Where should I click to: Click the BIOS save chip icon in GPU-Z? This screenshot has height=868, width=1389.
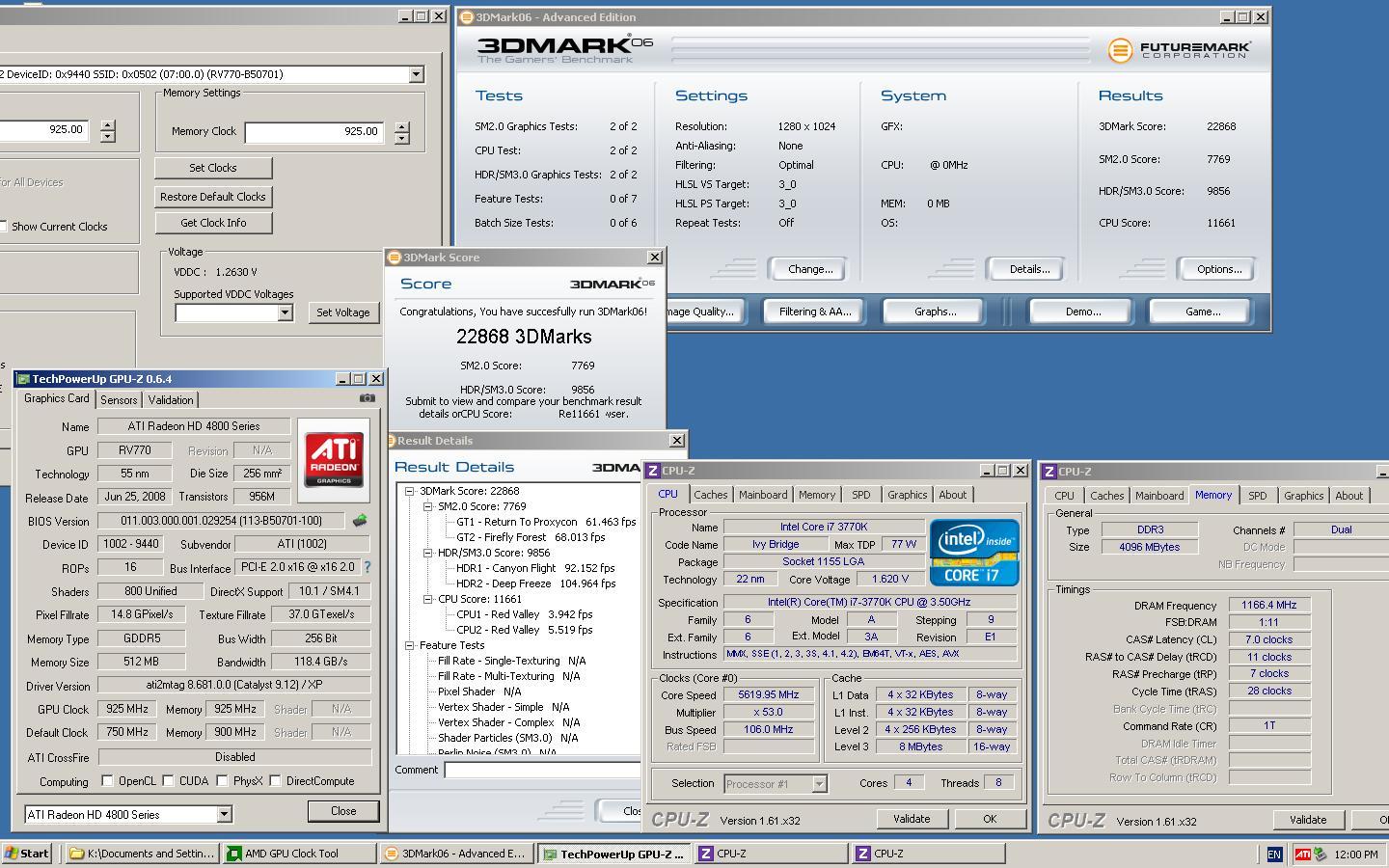[x=360, y=521]
